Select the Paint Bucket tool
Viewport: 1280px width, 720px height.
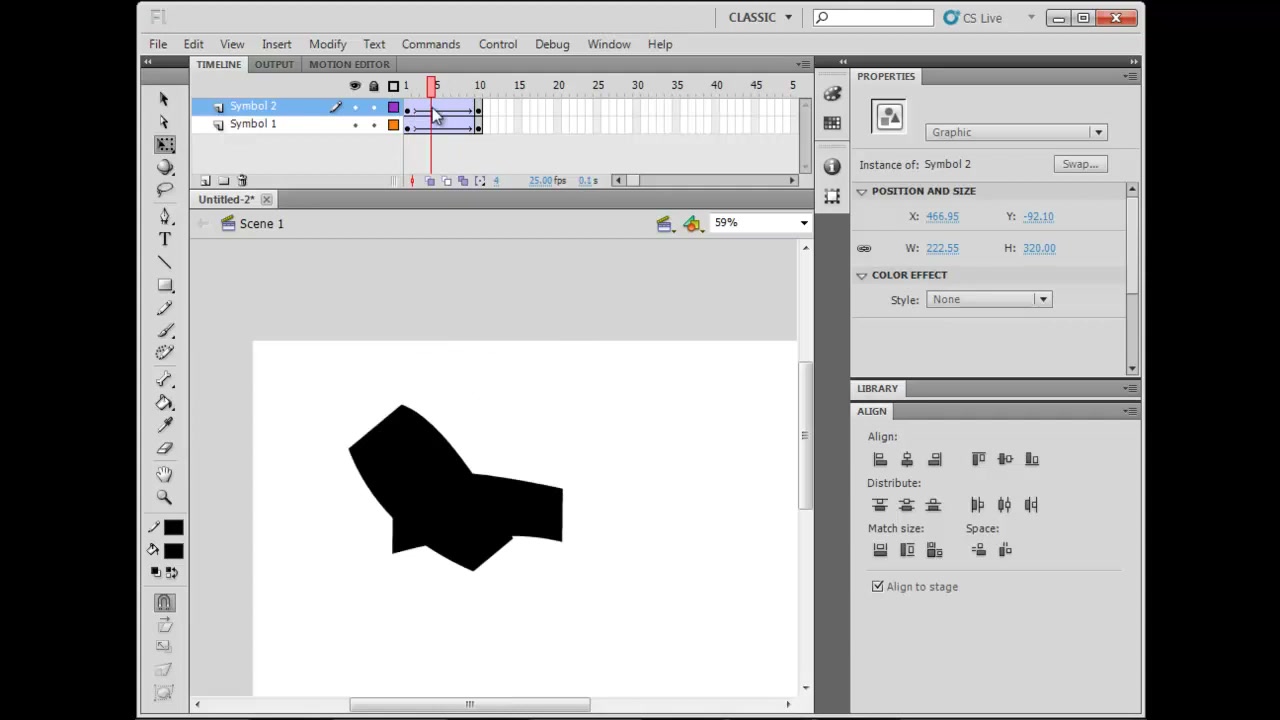(165, 403)
